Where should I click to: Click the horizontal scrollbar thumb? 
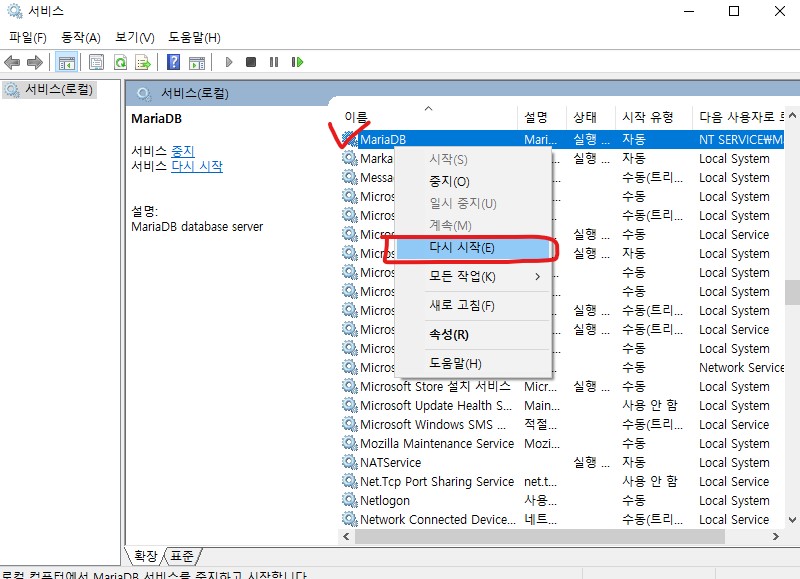point(540,536)
